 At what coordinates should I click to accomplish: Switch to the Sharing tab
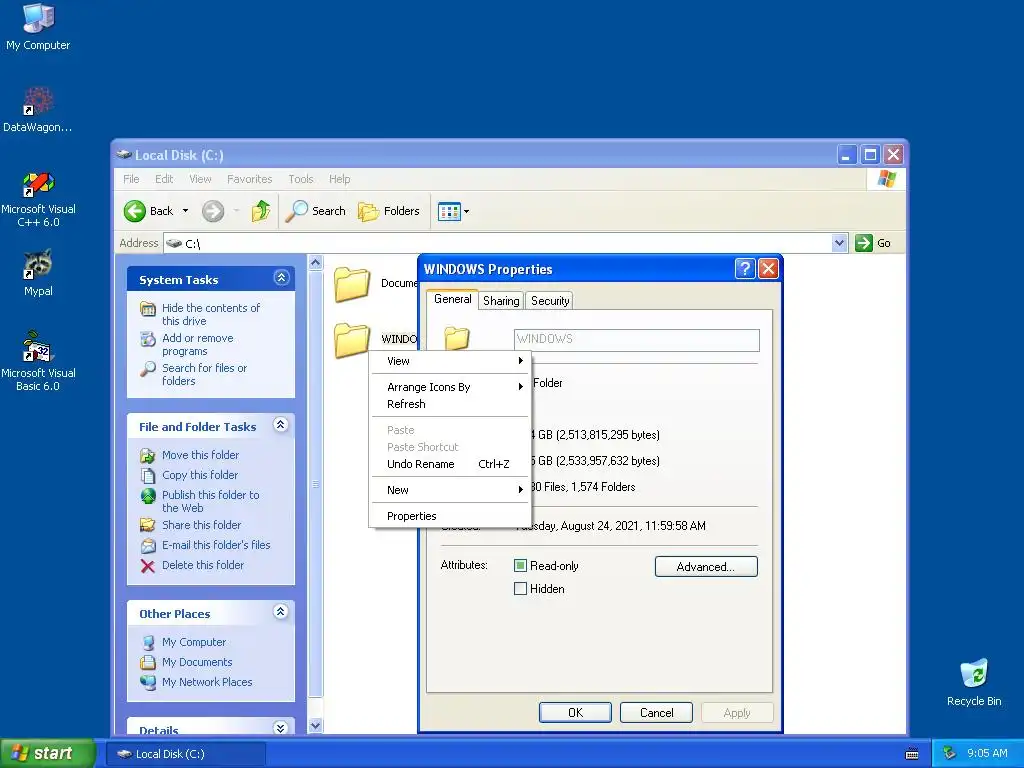tap(501, 301)
